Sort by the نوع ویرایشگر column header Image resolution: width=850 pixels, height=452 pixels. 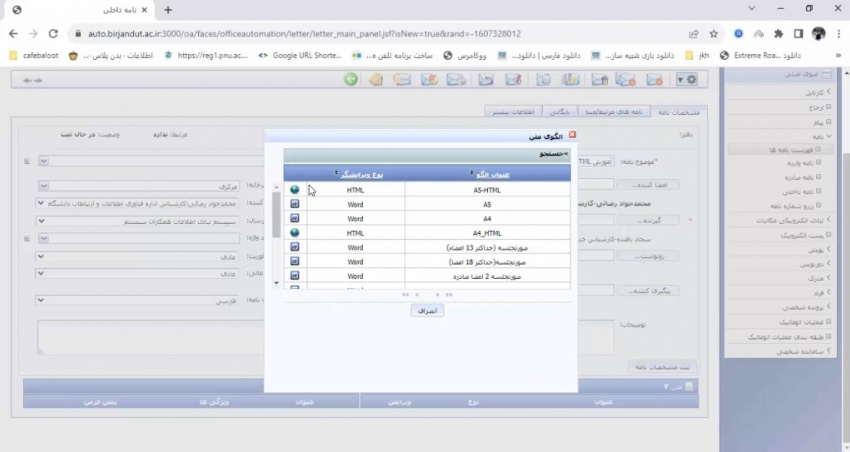[x=360, y=174]
